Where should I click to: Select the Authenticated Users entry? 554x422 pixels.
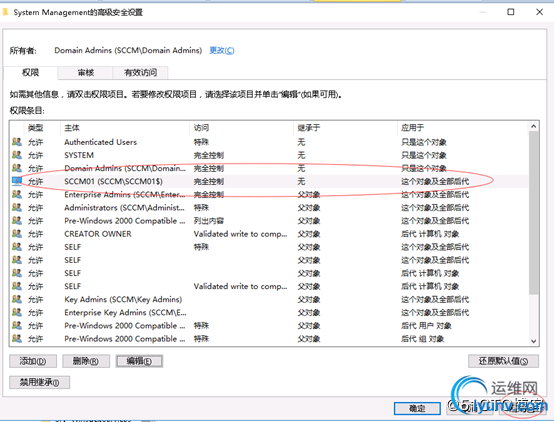(270, 142)
